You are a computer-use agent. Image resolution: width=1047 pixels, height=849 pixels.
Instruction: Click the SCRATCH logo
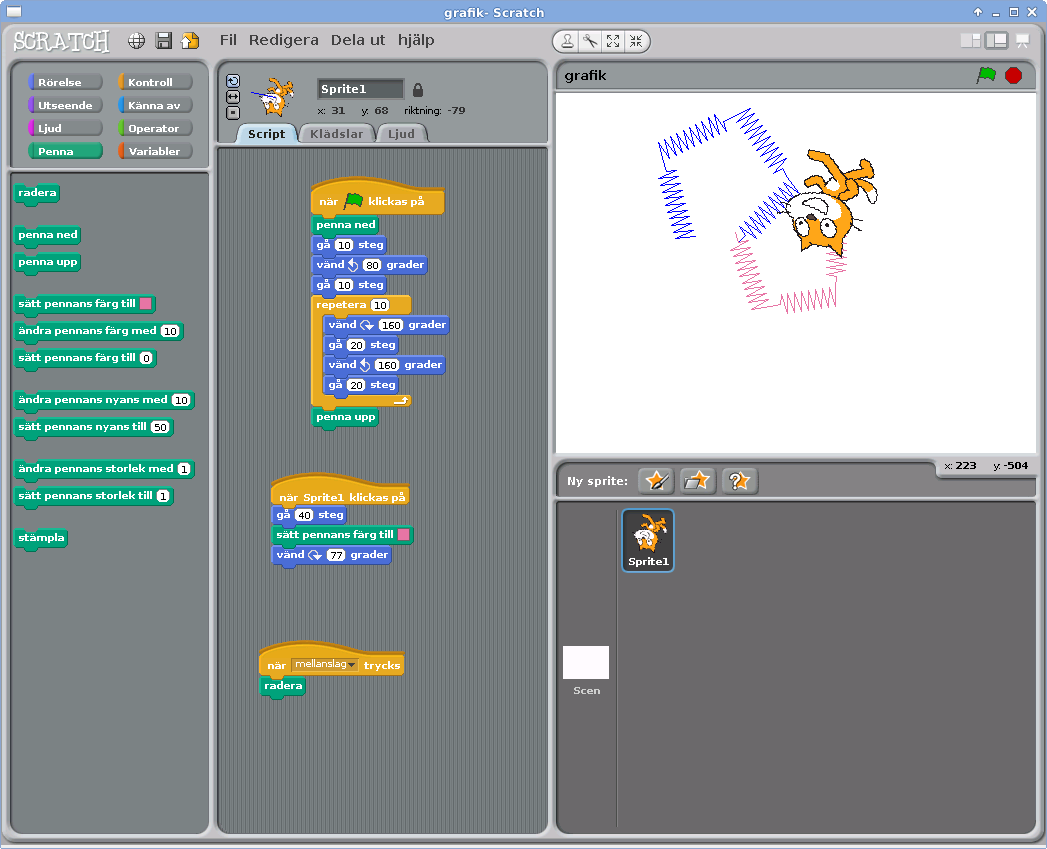click(x=61, y=41)
